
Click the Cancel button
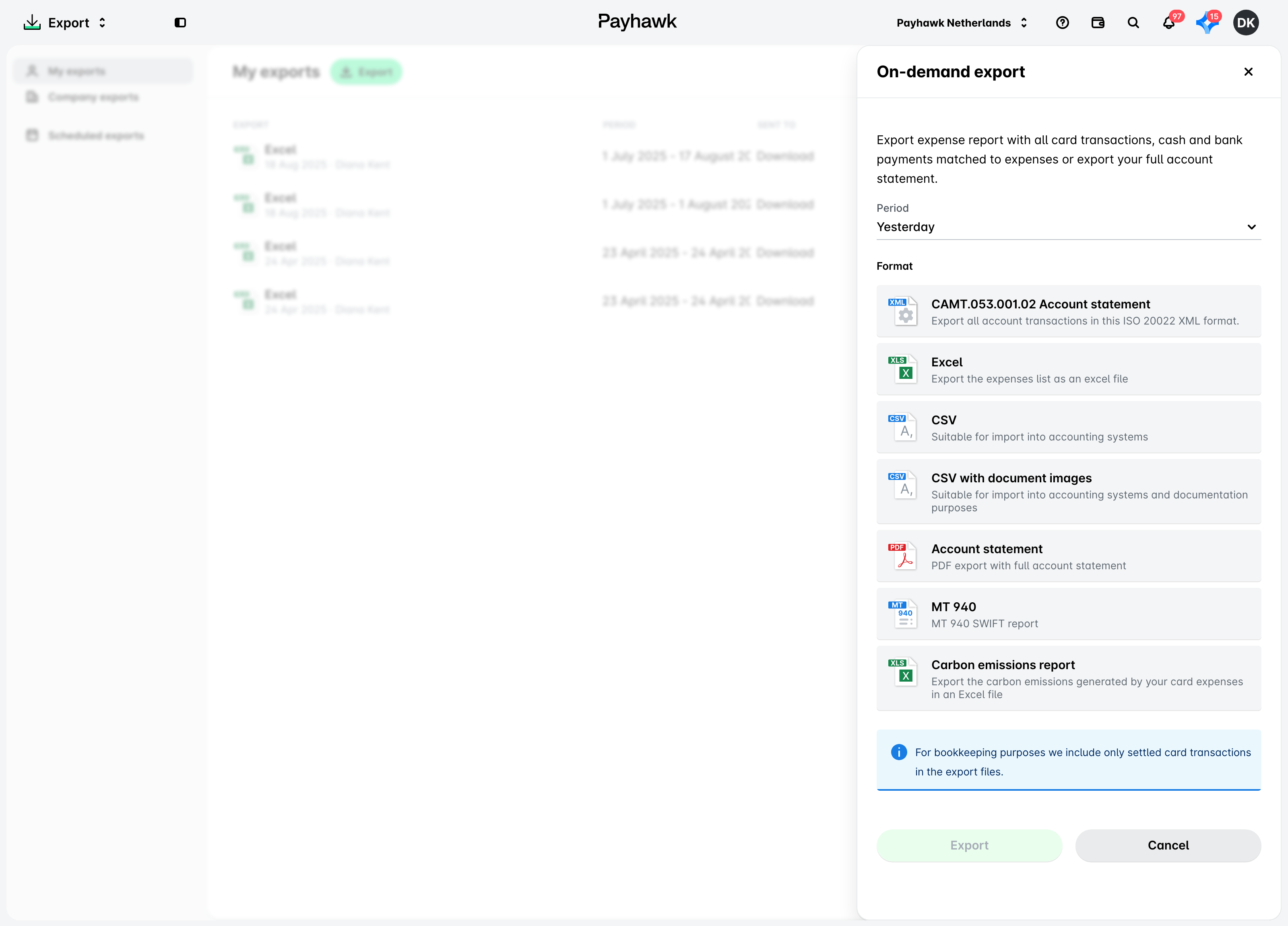tap(1168, 845)
